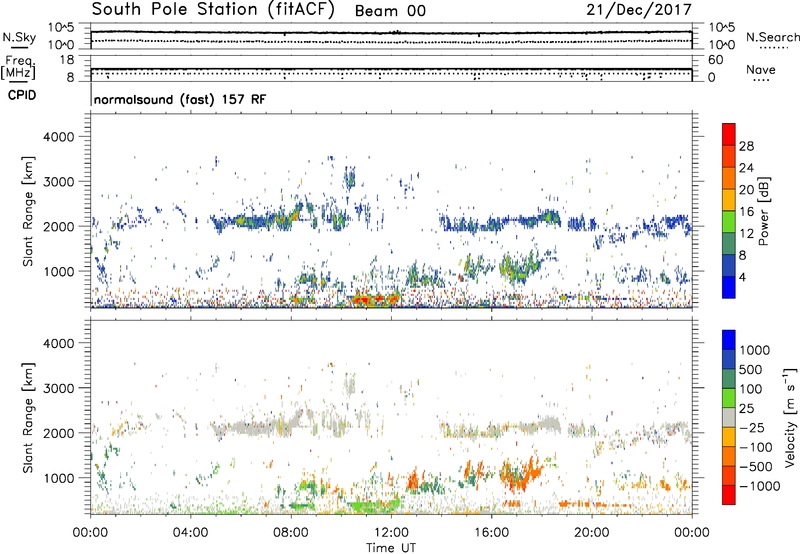Click the '-1000' Velocity colorbar tick label
The height and width of the screenshot is (554, 800).
coord(760,486)
